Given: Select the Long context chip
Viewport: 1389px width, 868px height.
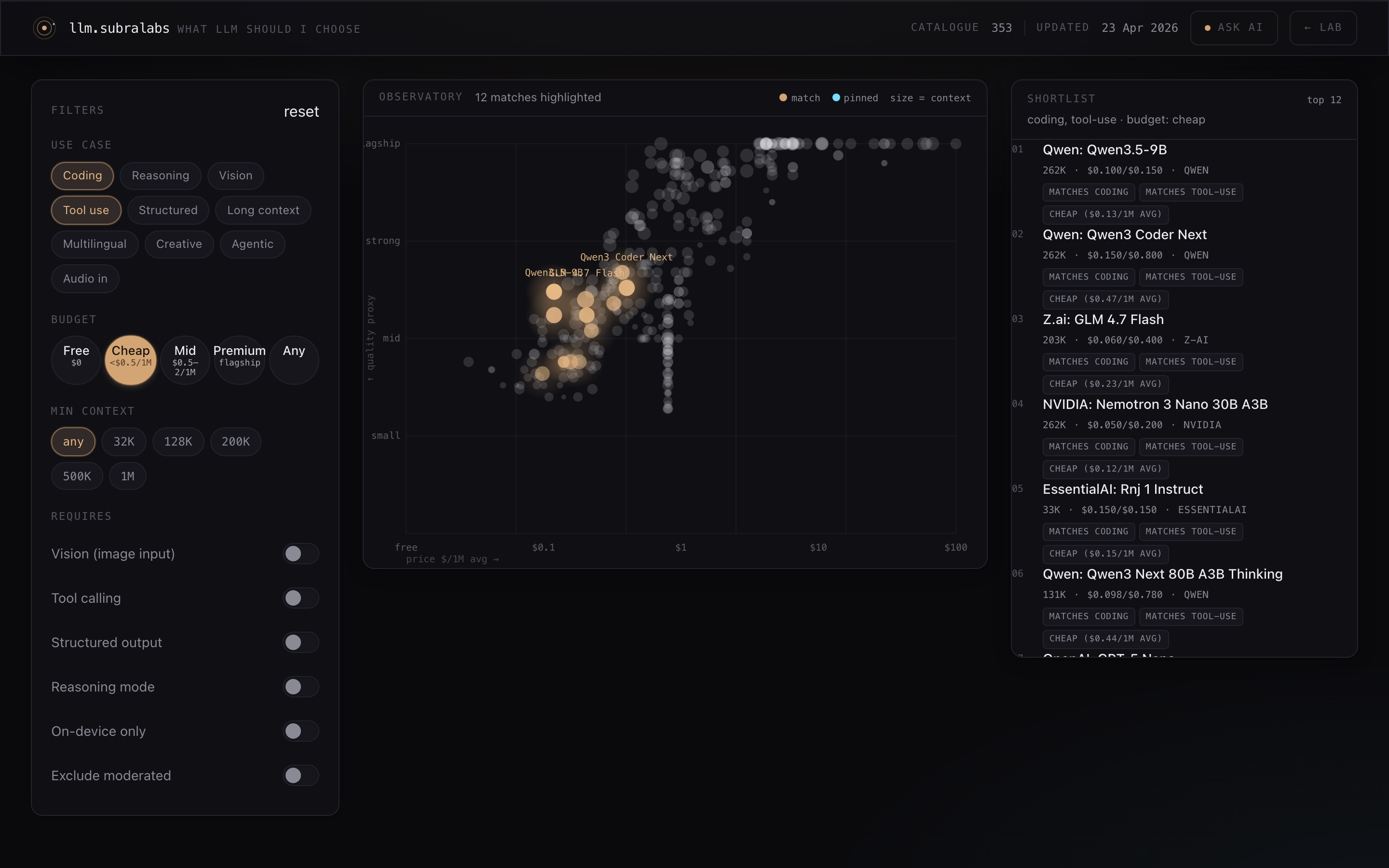Looking at the screenshot, I should [x=263, y=210].
